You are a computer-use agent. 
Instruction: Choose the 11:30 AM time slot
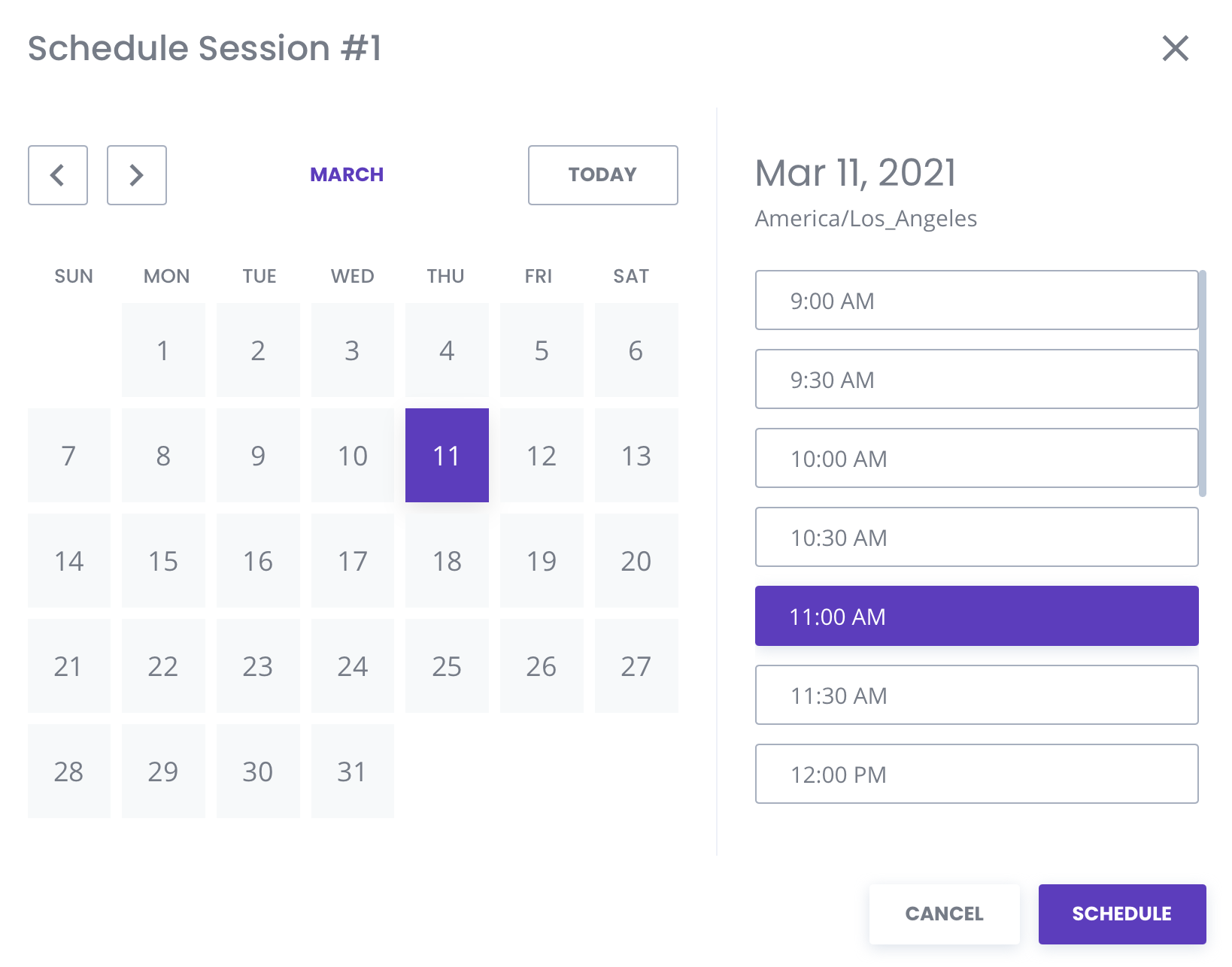click(x=976, y=696)
